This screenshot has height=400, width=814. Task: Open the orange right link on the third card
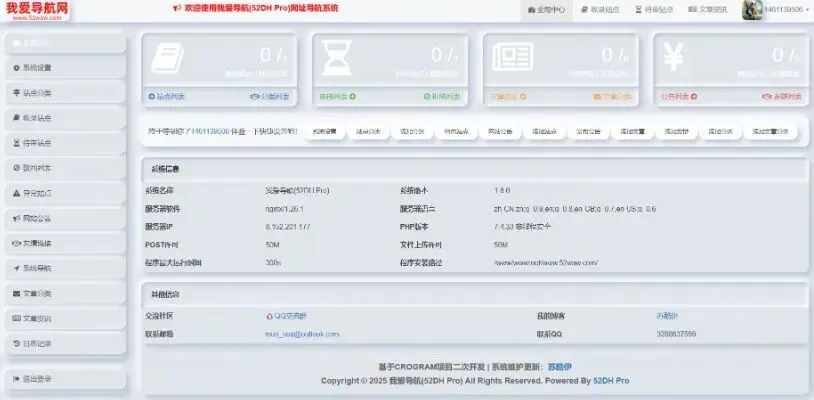[x=612, y=96]
